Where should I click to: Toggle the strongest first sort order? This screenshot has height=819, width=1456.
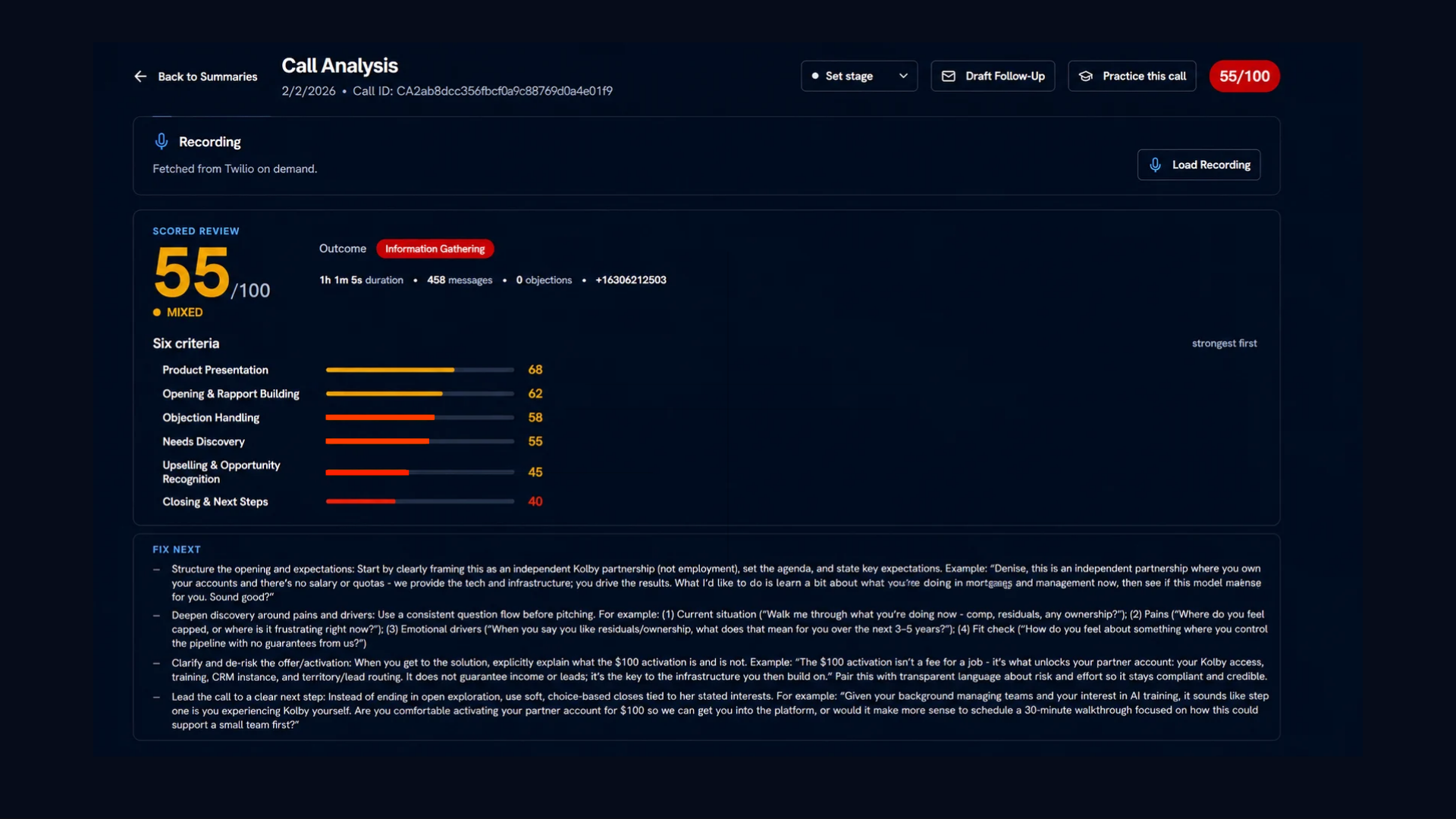click(x=1224, y=344)
